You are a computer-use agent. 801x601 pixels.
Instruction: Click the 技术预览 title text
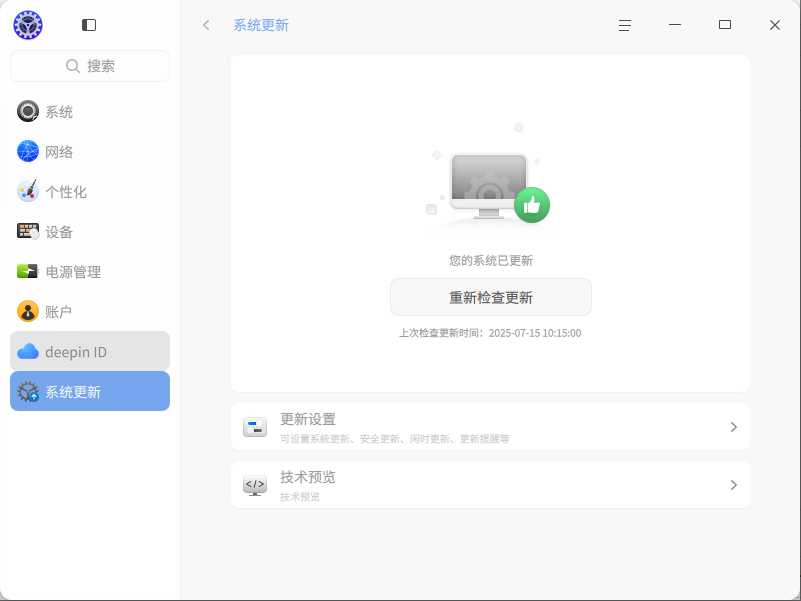(x=308, y=477)
